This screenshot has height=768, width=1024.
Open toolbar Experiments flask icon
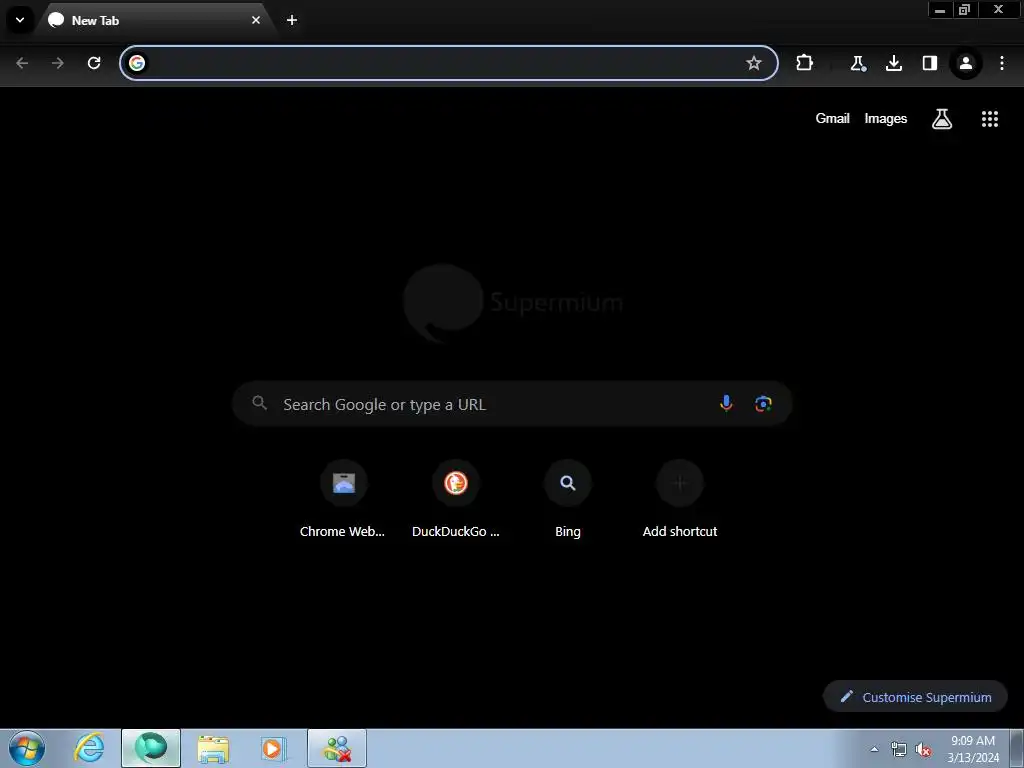click(857, 63)
